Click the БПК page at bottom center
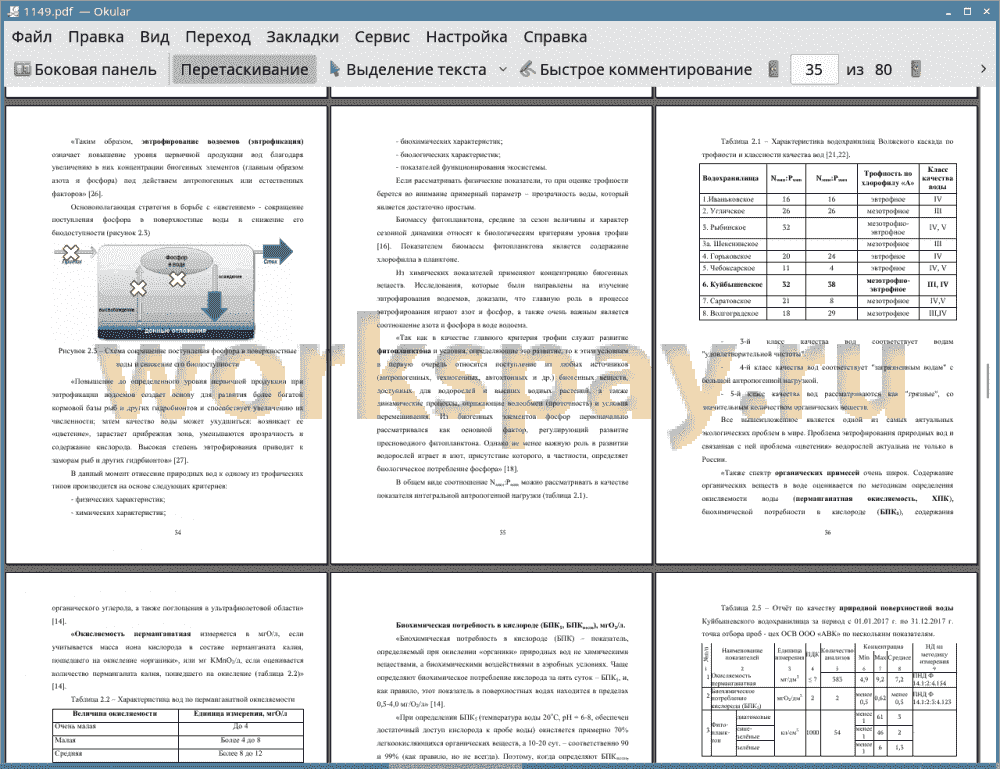Viewport: 1000px width, 769px height. click(x=491, y=668)
